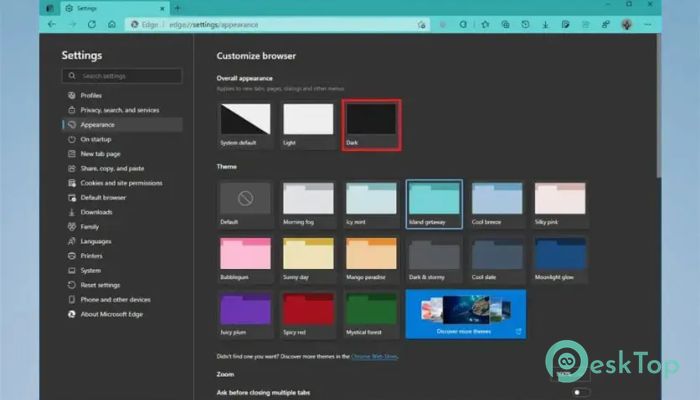Open the profile avatar menu
Viewport: 700px width, 400px height.
click(x=626, y=25)
